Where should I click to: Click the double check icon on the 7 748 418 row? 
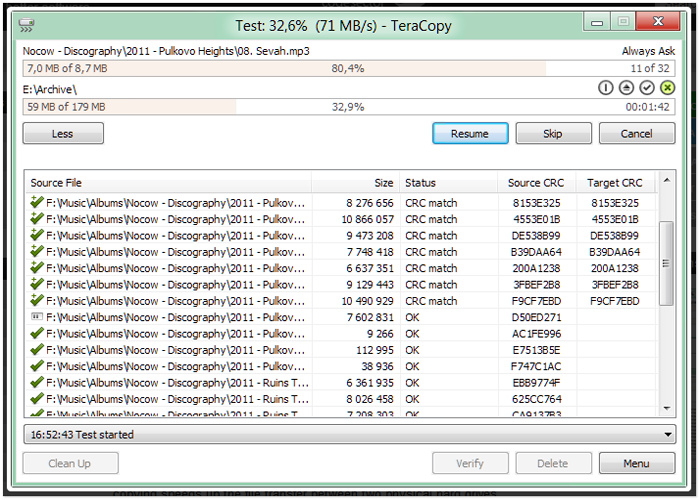[37, 251]
